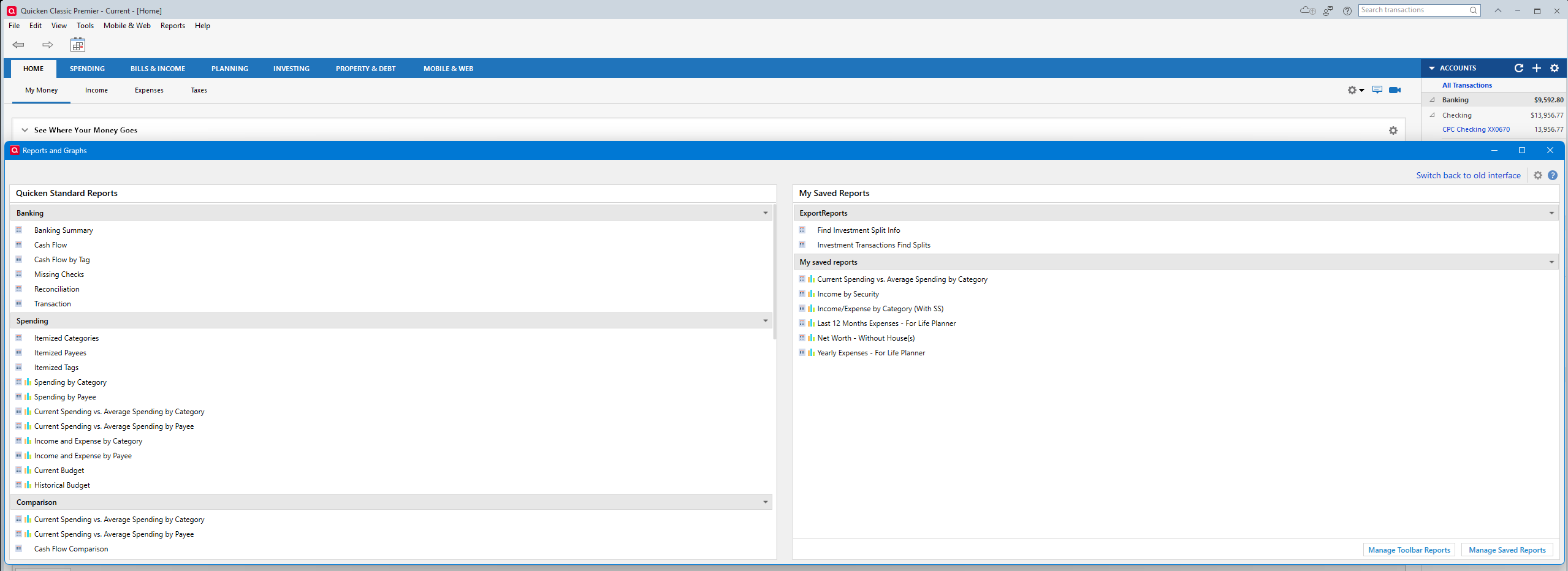Click graph icon beside Income by Security
The image size is (1568, 571).
[811, 293]
